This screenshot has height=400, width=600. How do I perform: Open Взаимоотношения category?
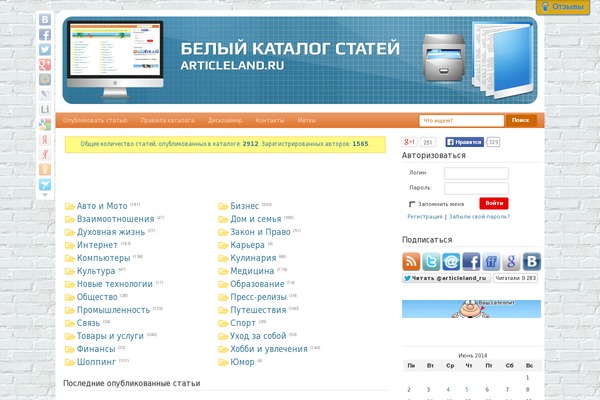pos(115,219)
